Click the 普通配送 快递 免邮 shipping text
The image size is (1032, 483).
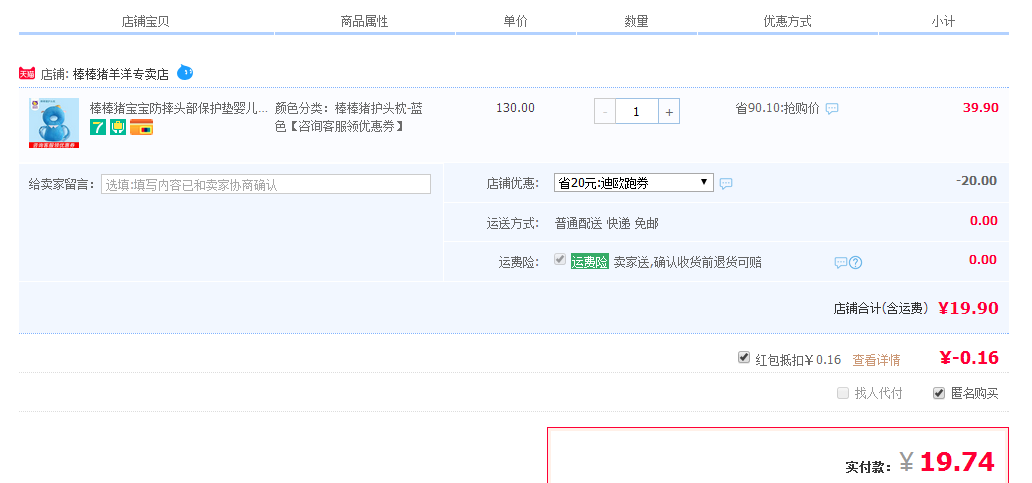(x=606, y=224)
